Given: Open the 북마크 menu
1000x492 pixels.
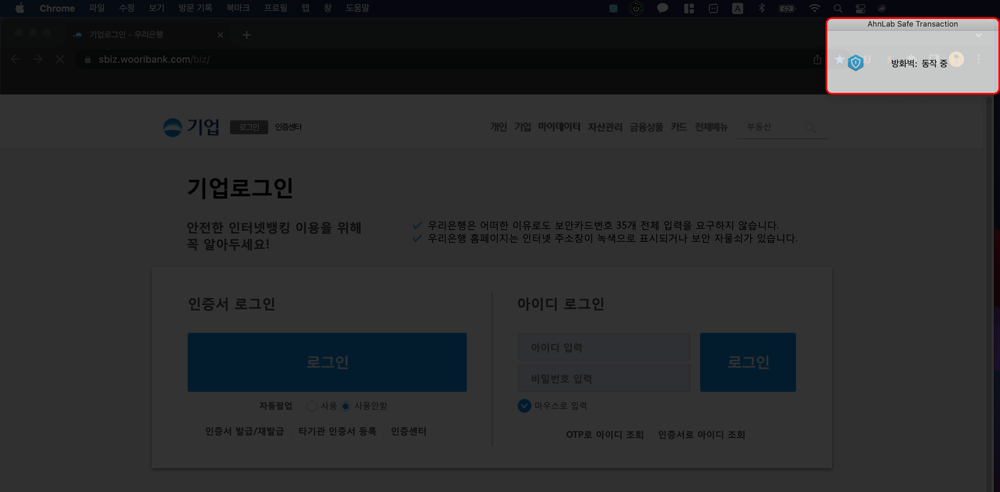Looking at the screenshot, I should pyautogui.click(x=238, y=8).
